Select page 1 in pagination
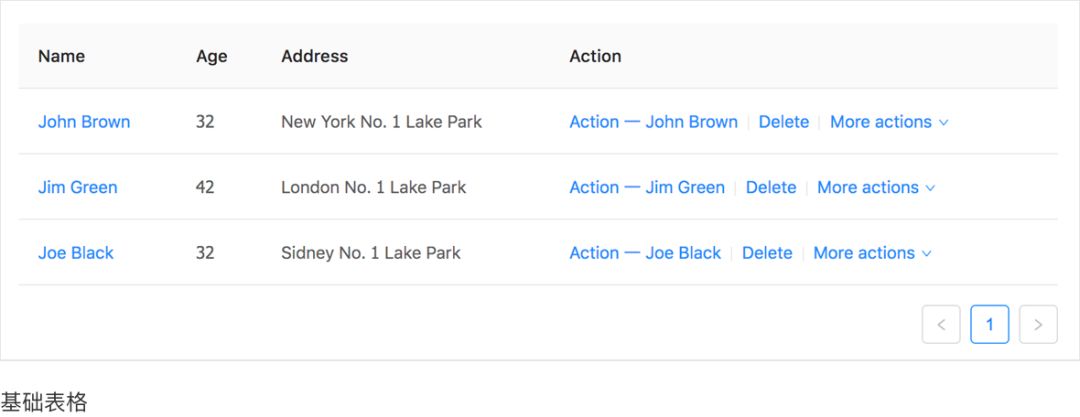 (990, 324)
